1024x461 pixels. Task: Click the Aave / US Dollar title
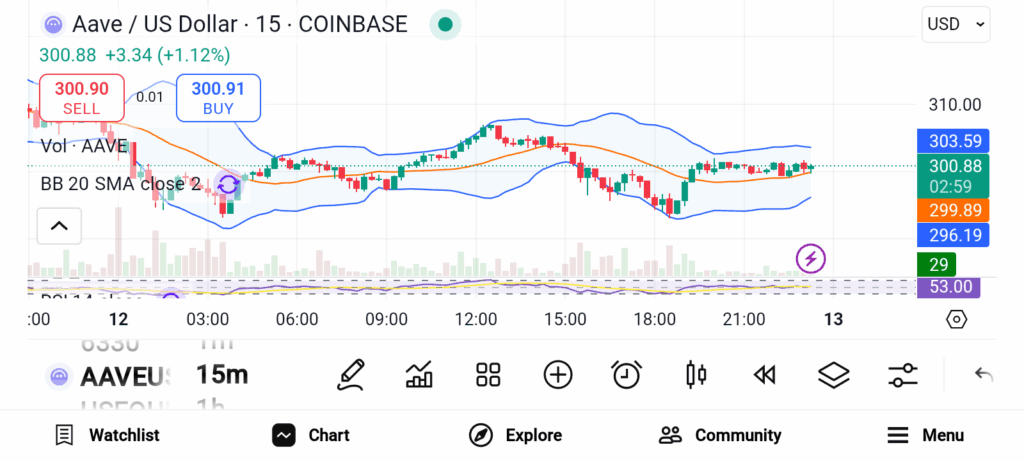coord(154,25)
